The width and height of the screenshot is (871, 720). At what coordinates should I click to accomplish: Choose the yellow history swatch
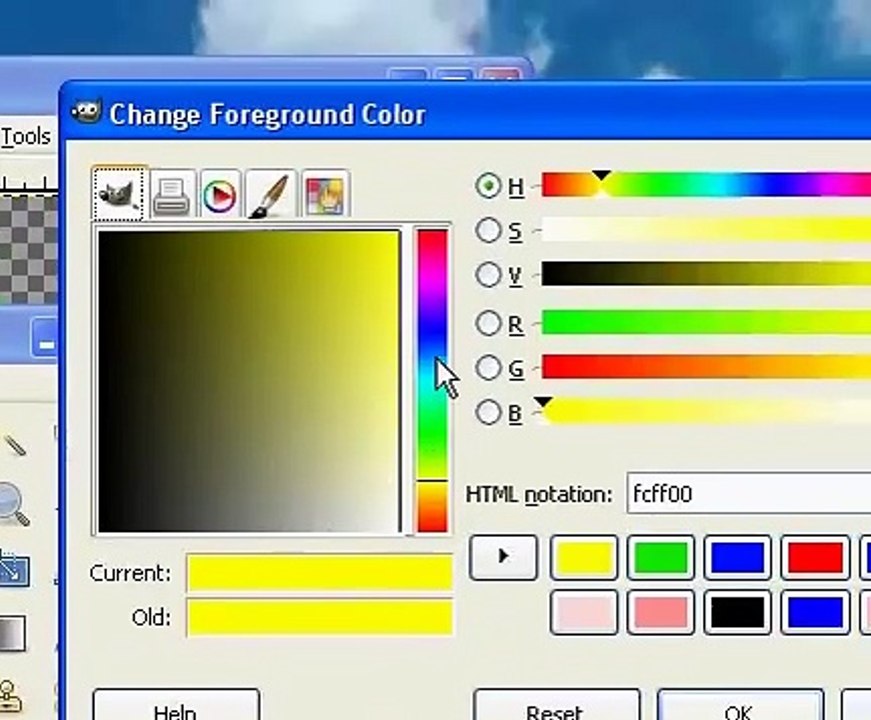pos(584,557)
